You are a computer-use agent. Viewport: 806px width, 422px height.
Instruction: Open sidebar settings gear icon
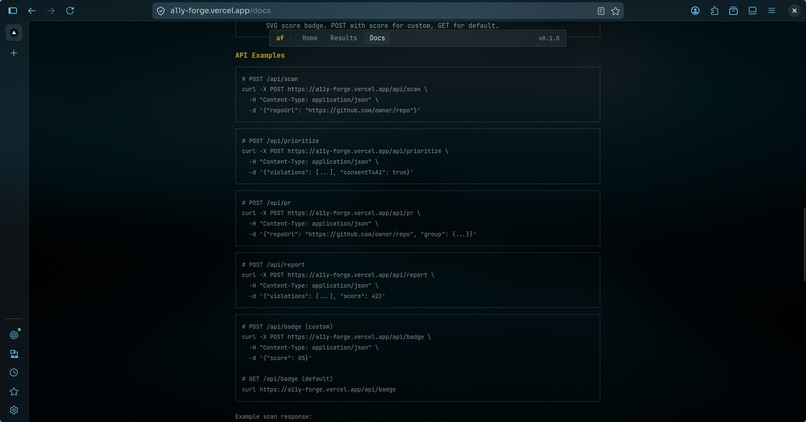(x=14, y=410)
